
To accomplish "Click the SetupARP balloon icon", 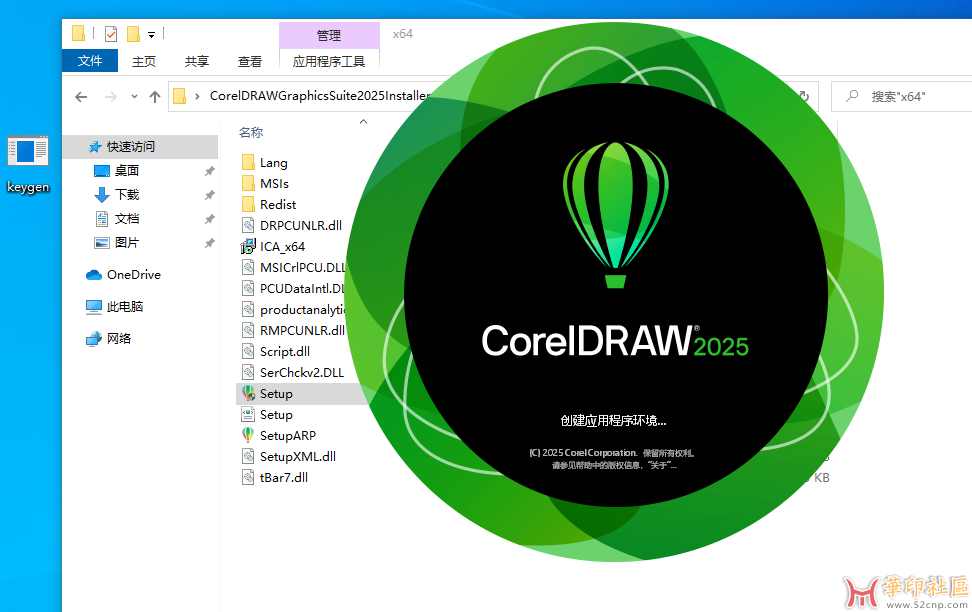I will [x=248, y=435].
